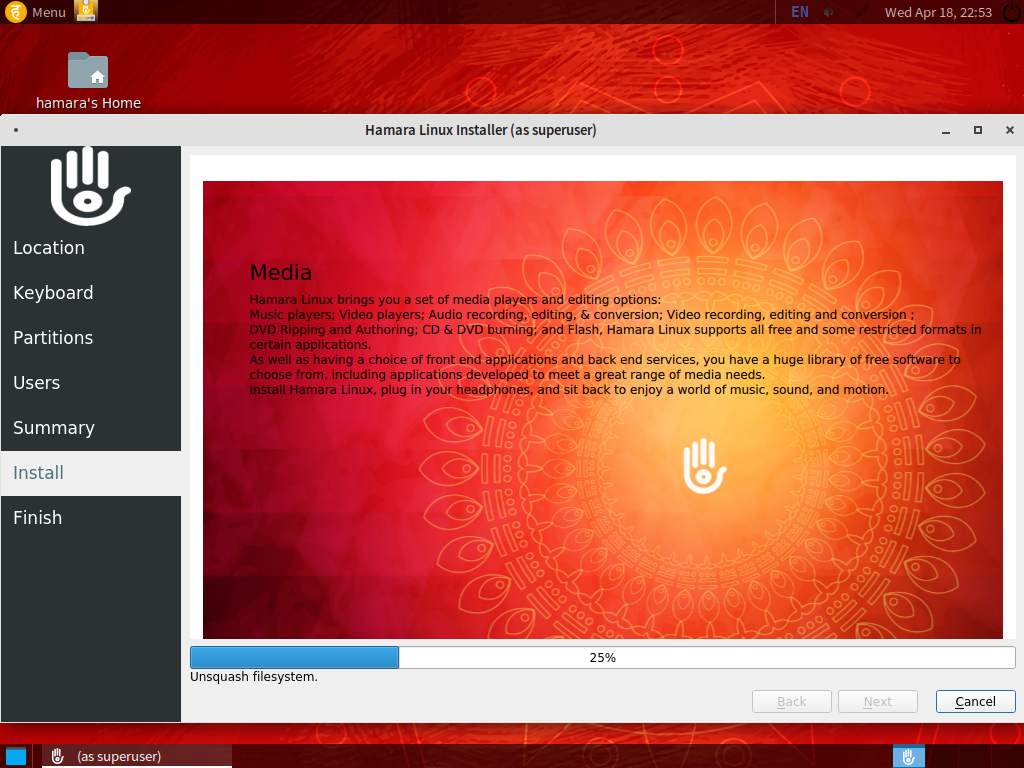Open the Menu launcher in top panel
Screen dimensions: 1024x768
[36, 12]
